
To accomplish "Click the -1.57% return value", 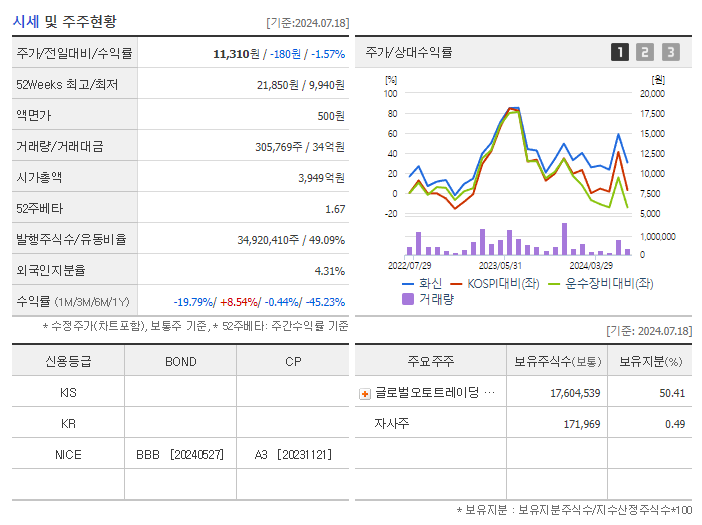I will pyautogui.click(x=328, y=54).
